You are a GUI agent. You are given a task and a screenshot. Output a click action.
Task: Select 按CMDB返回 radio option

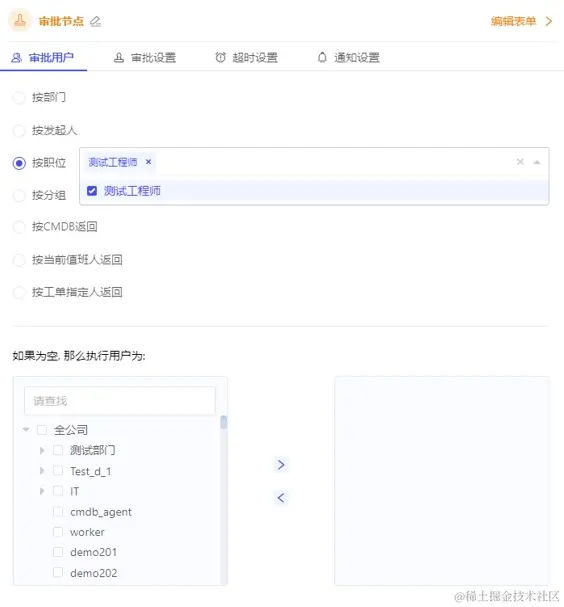pyautogui.click(x=19, y=227)
